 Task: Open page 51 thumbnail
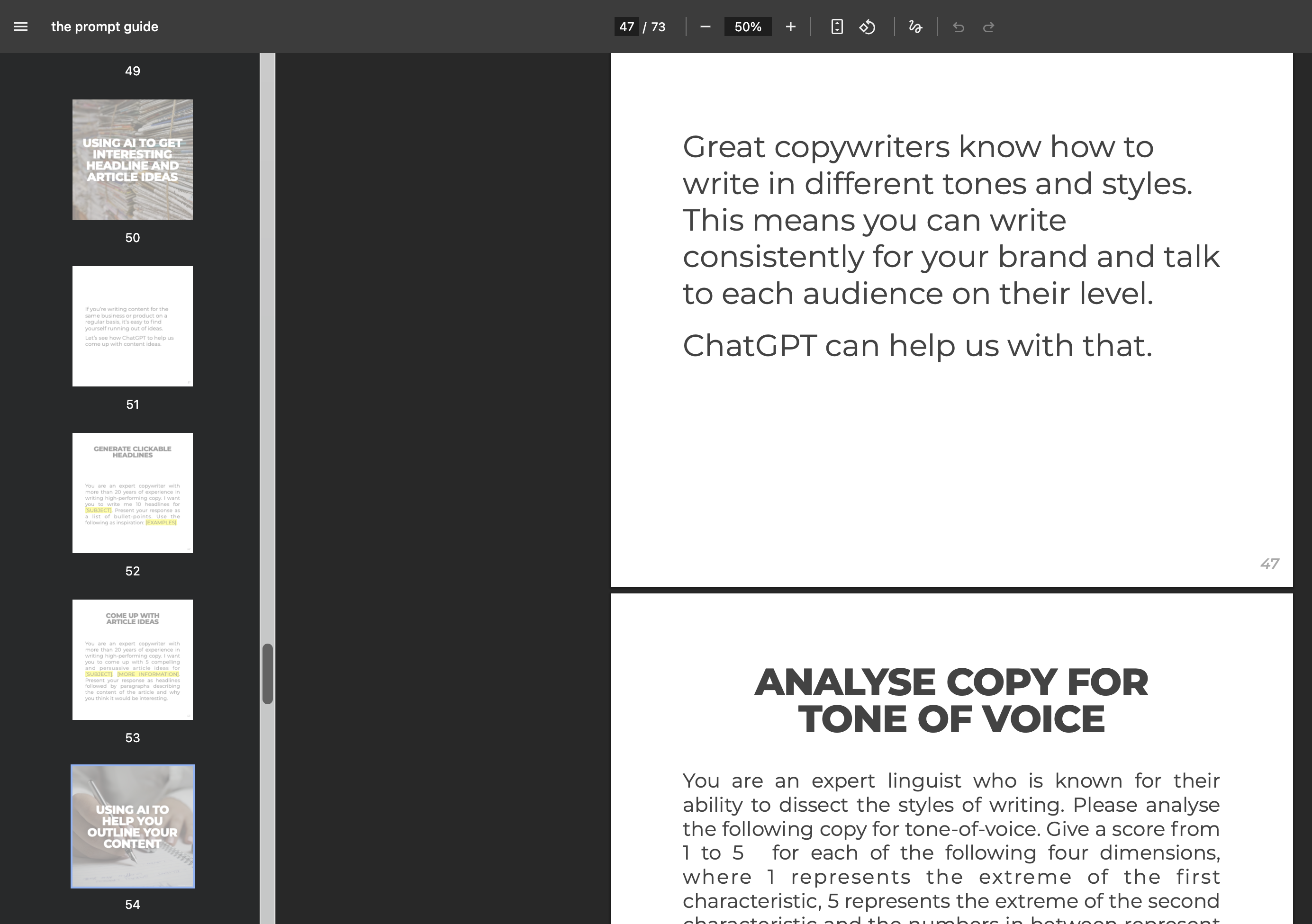point(133,326)
